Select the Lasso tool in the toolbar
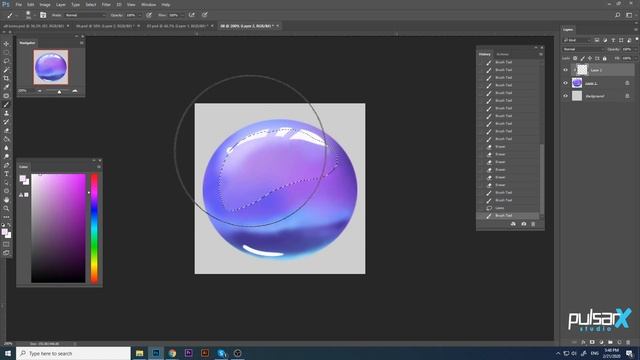The height and width of the screenshot is (360, 640). (x=6, y=61)
